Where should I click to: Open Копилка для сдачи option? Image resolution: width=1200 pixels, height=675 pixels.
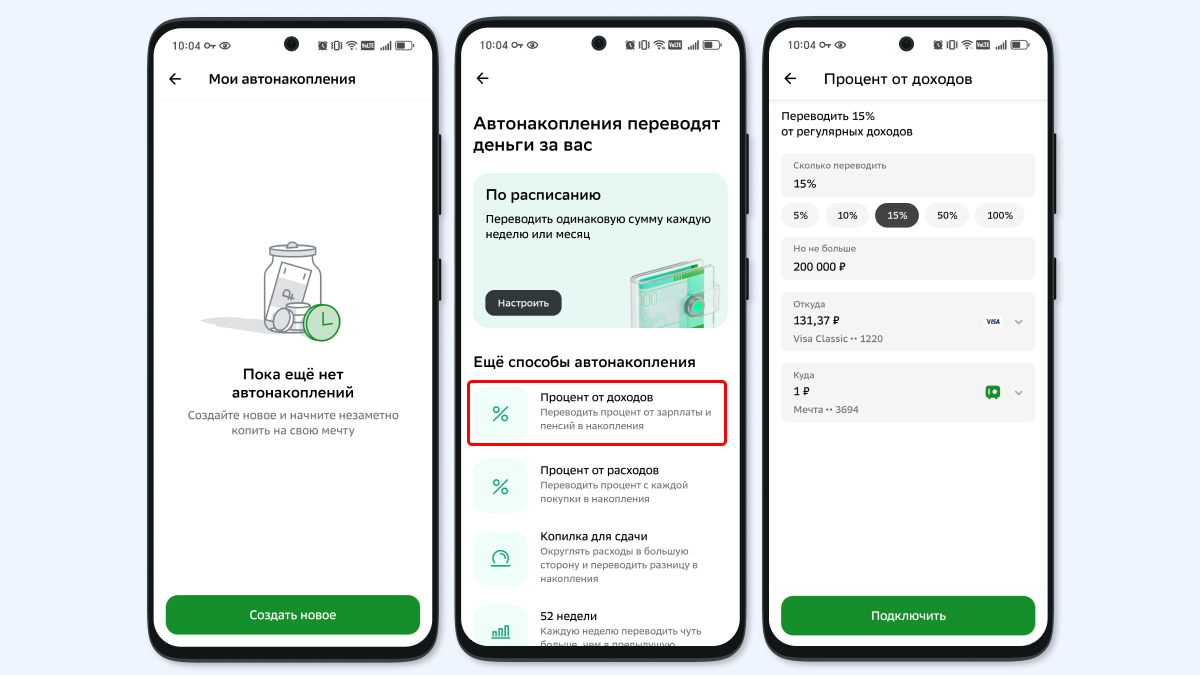(x=600, y=559)
